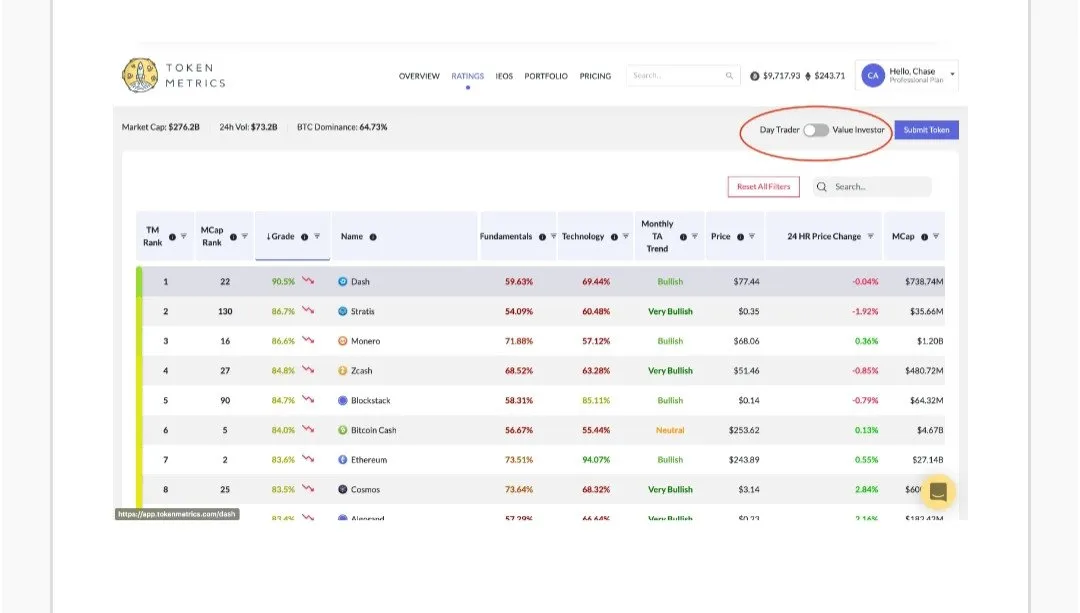Click 'BTC Dominance: 64.73%' stat
The width and height of the screenshot is (1080, 613).
click(x=342, y=127)
